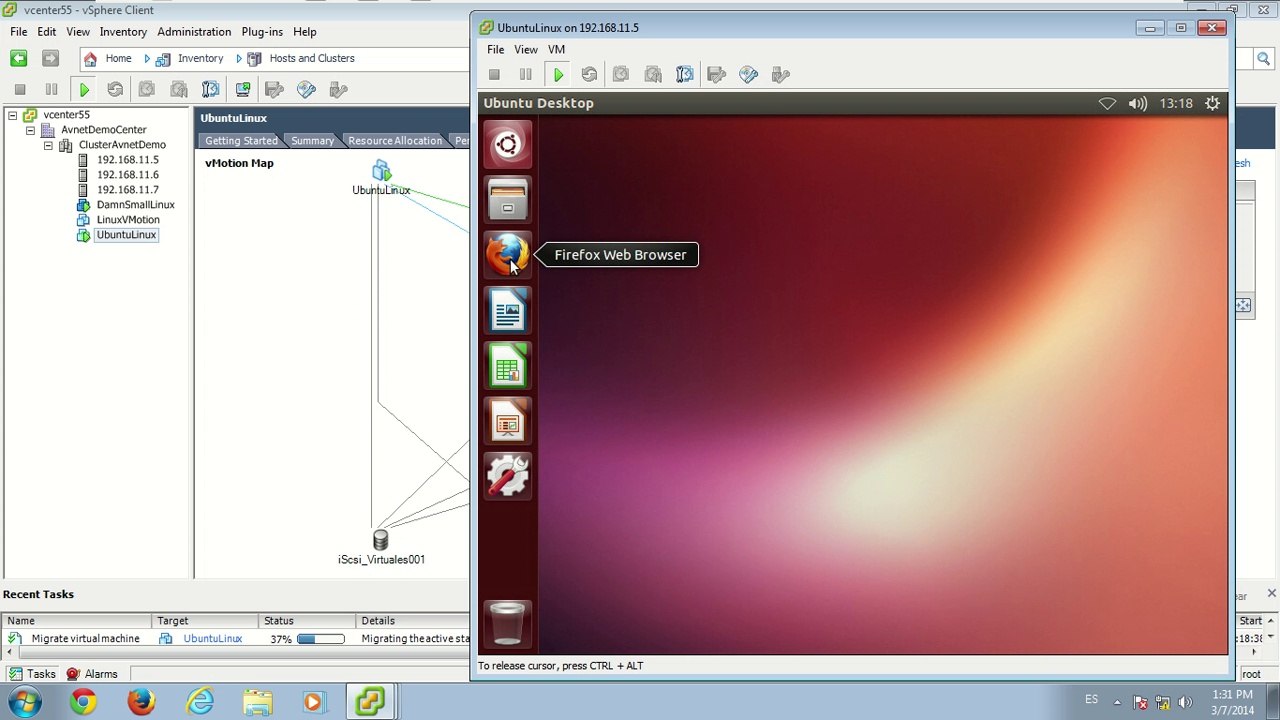The width and height of the screenshot is (1280, 720).
Task: Open UbuntuLinux target link in Recent Tasks
Action: pos(212,638)
